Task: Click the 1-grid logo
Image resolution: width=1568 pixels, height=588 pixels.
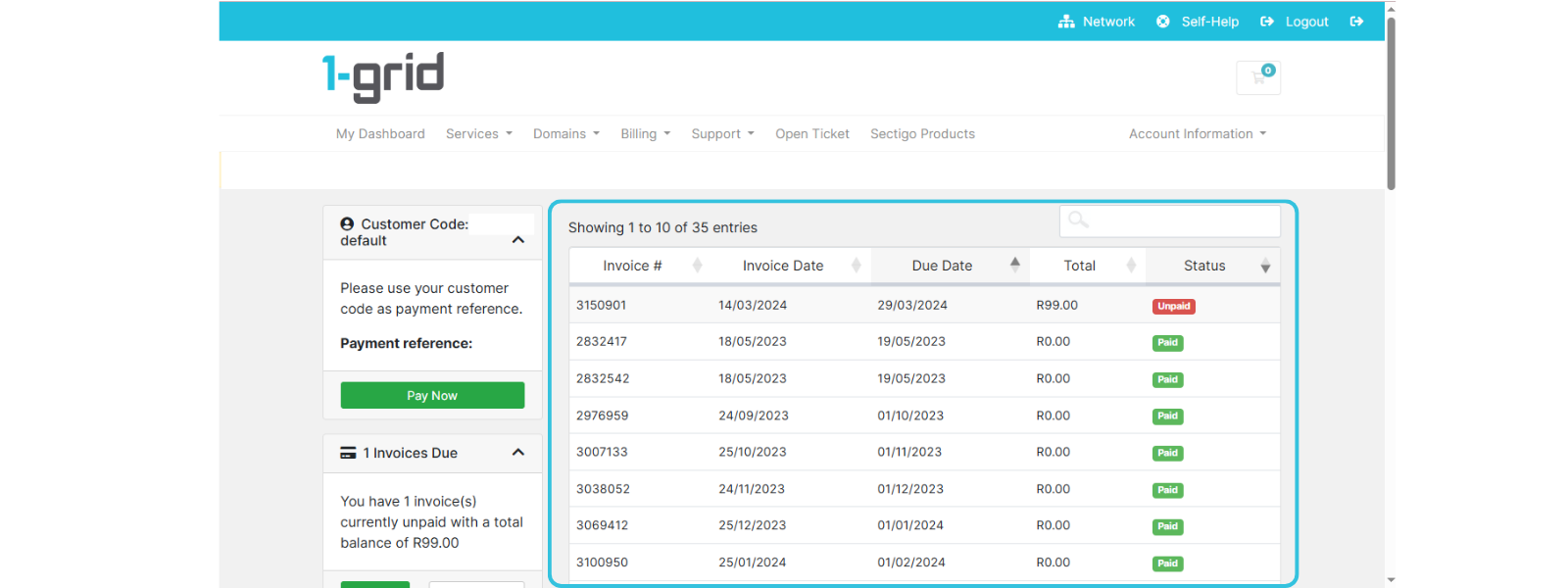Action: click(383, 76)
